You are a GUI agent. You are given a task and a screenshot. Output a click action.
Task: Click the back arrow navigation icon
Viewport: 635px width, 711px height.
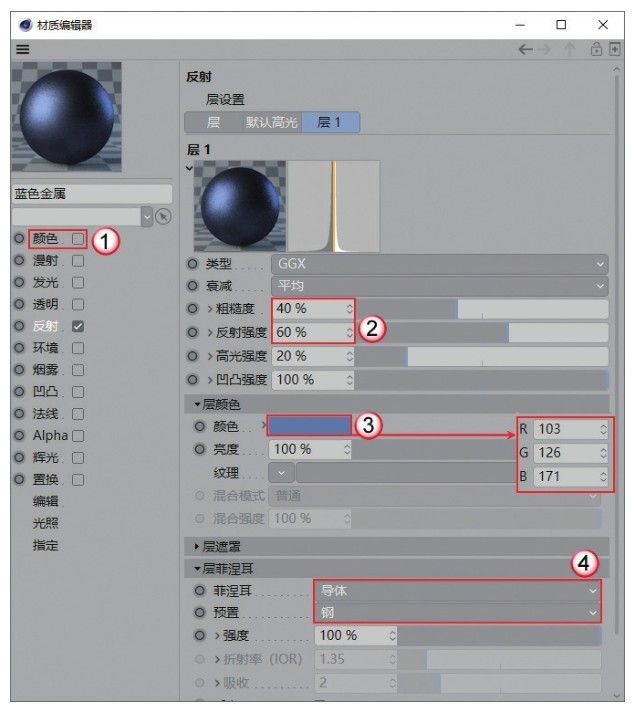[x=525, y=49]
